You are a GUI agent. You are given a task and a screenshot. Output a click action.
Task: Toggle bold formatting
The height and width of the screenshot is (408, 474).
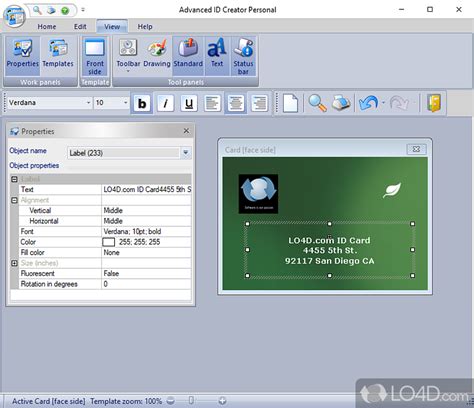(142, 103)
